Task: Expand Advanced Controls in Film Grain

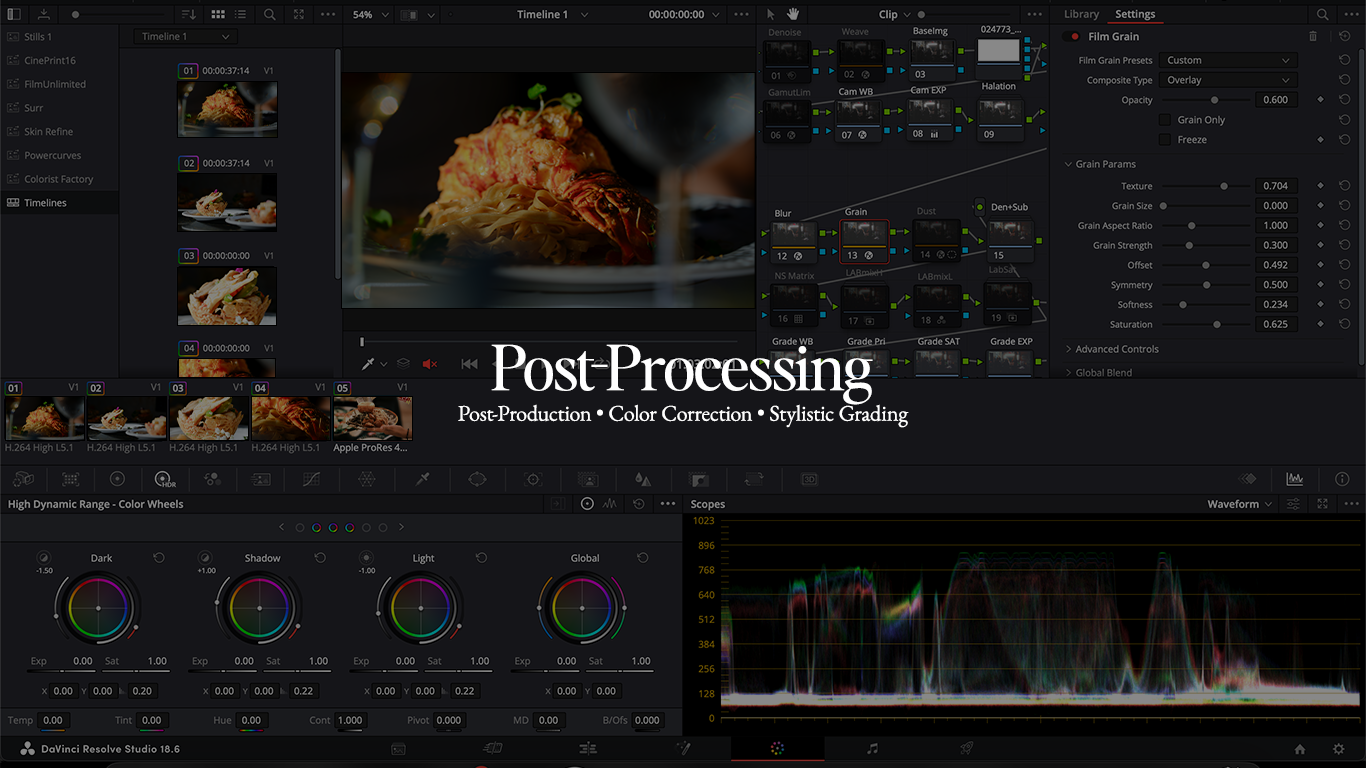Action: pos(1113,348)
